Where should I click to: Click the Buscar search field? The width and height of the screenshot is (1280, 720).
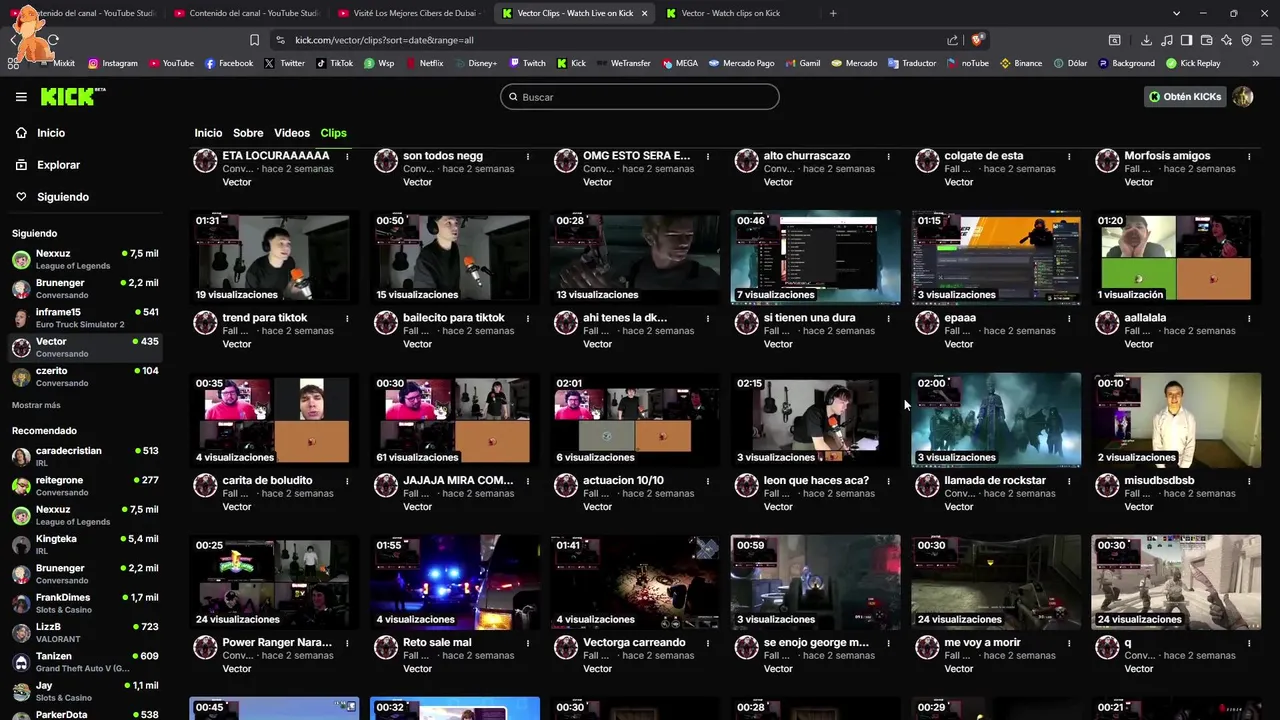click(x=640, y=97)
